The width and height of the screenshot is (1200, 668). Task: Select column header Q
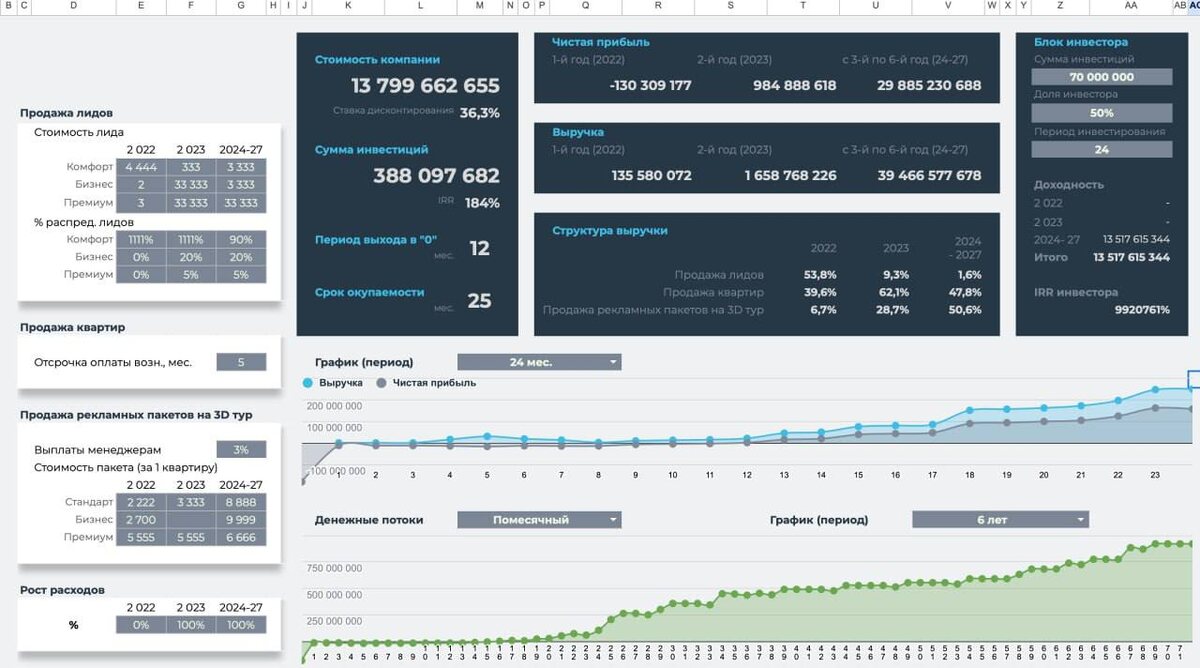pos(585,6)
